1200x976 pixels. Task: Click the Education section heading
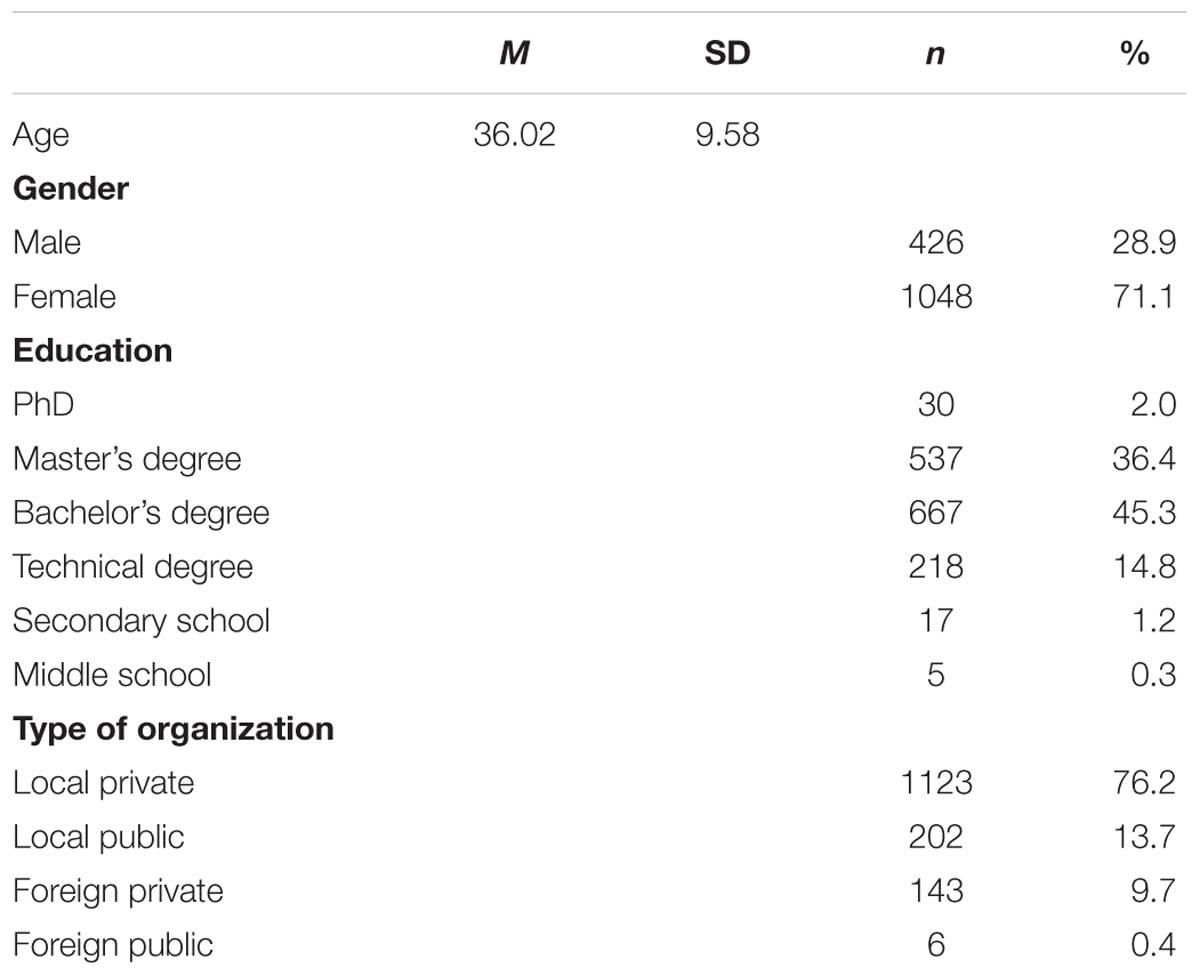(x=92, y=350)
